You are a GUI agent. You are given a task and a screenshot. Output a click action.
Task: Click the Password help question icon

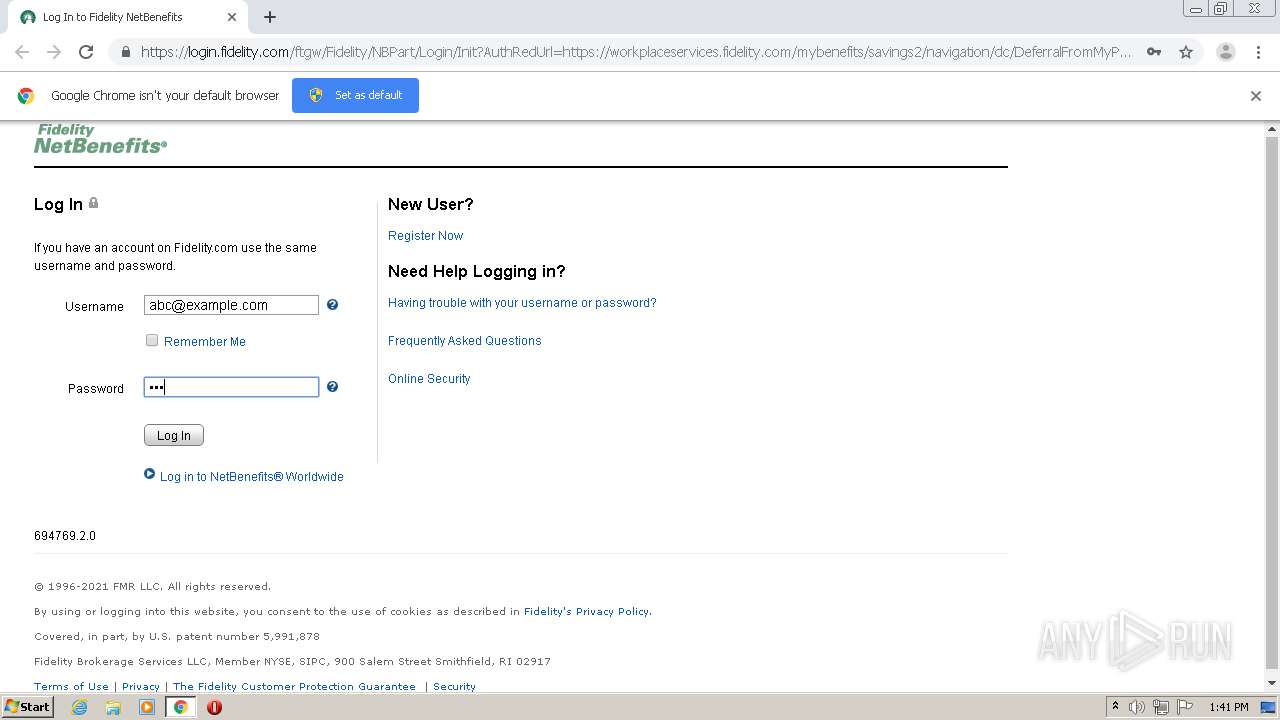point(332,387)
